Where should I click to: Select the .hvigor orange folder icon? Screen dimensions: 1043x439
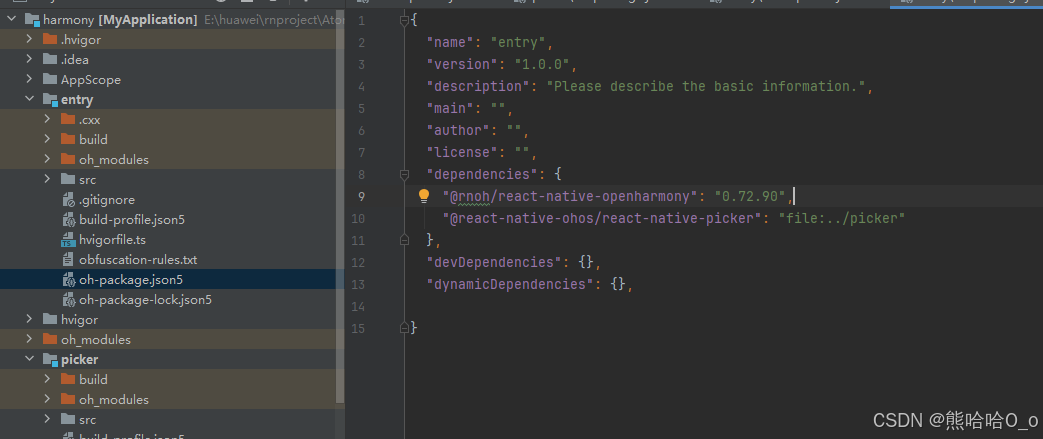[50, 39]
